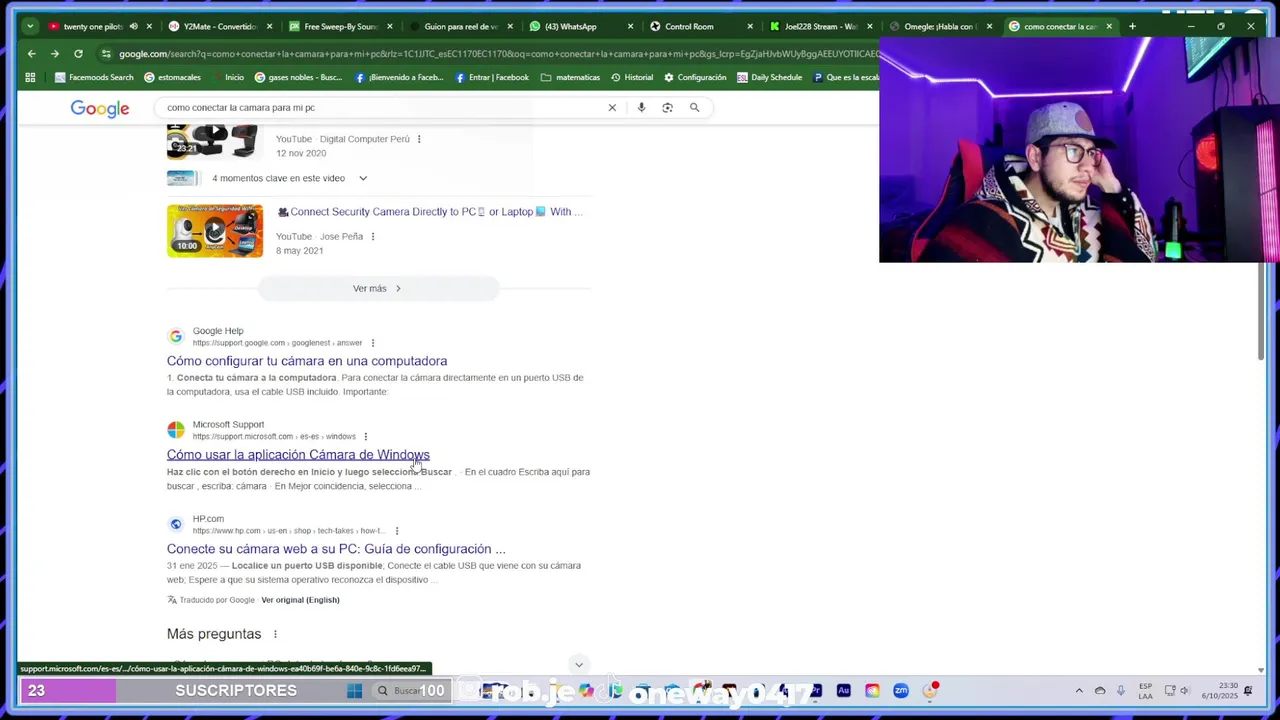Open the bookmarks apps grid icon

tap(30, 77)
